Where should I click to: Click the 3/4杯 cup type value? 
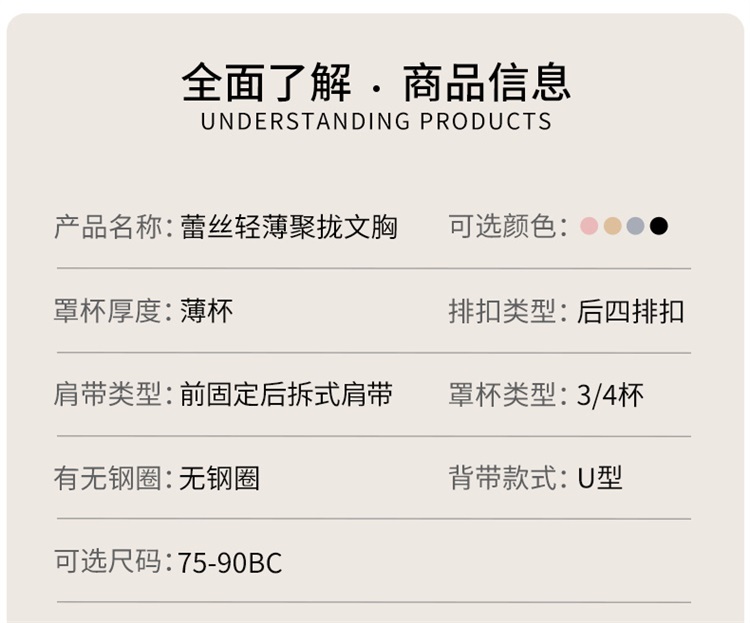coord(610,395)
